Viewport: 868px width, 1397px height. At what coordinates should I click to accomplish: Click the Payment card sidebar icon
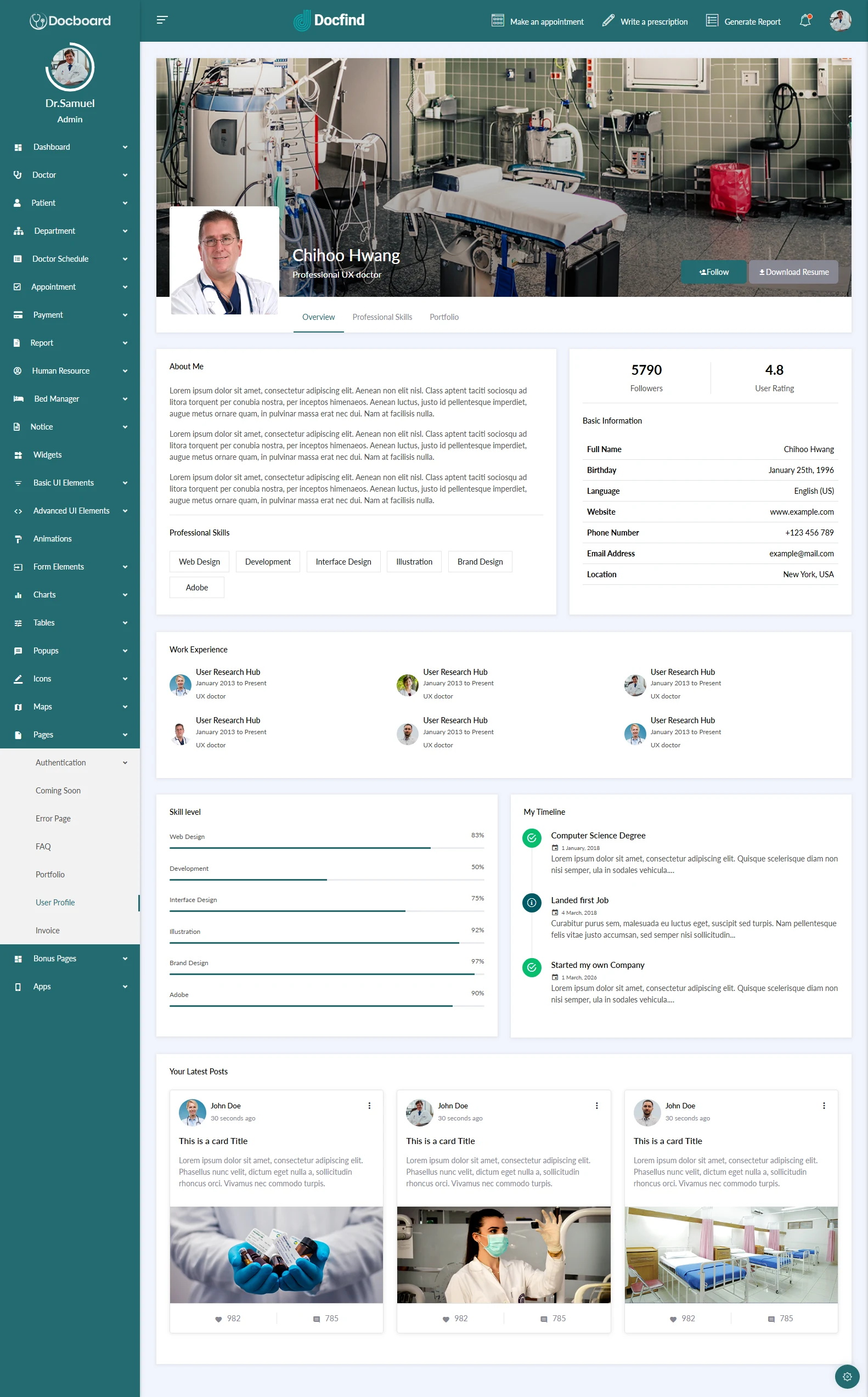point(18,315)
